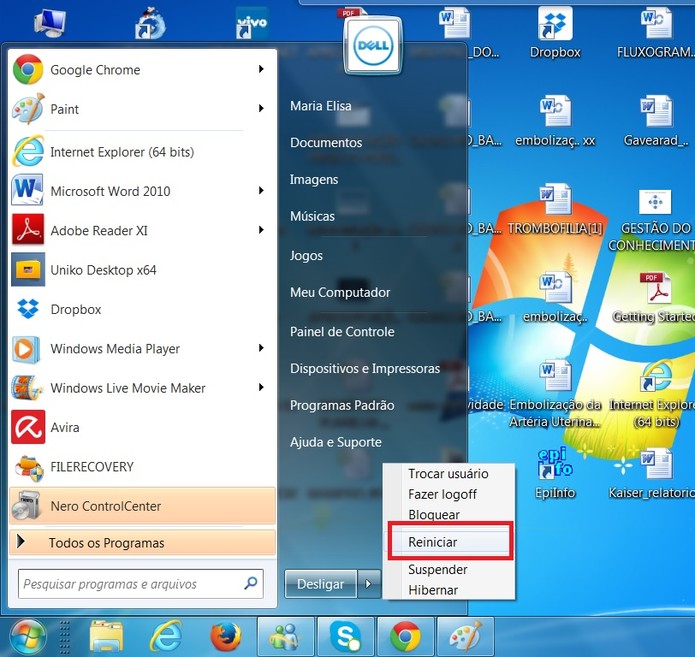
Task: Open Meu Computador
Action: (340, 293)
